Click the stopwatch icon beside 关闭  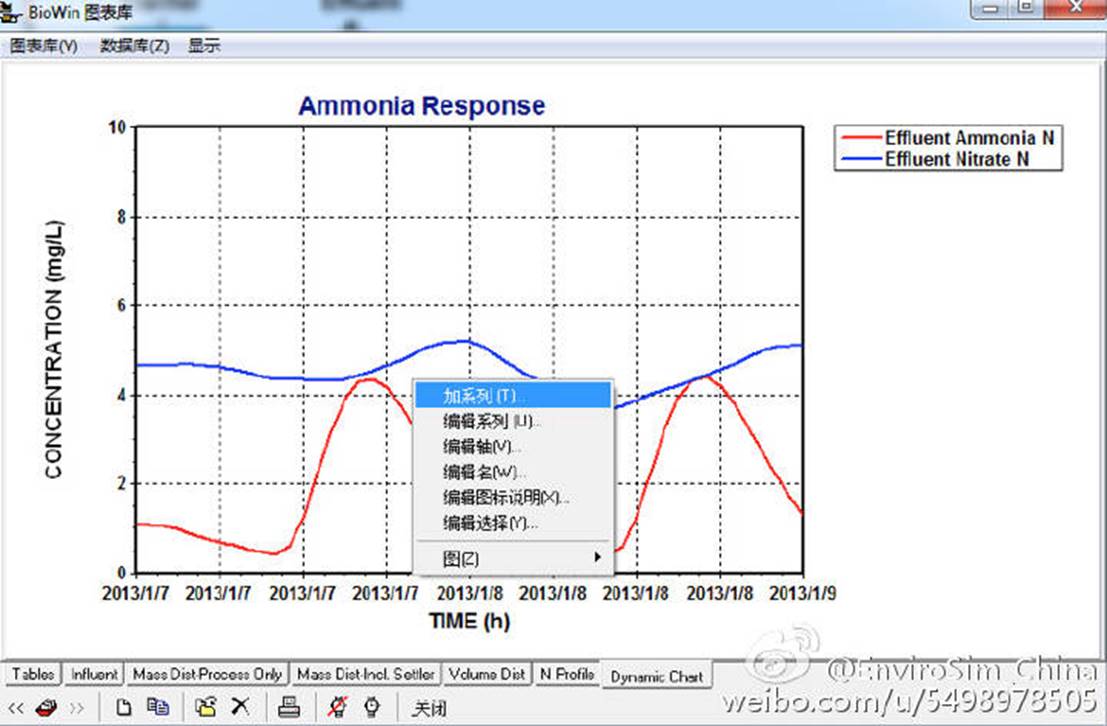click(x=372, y=708)
